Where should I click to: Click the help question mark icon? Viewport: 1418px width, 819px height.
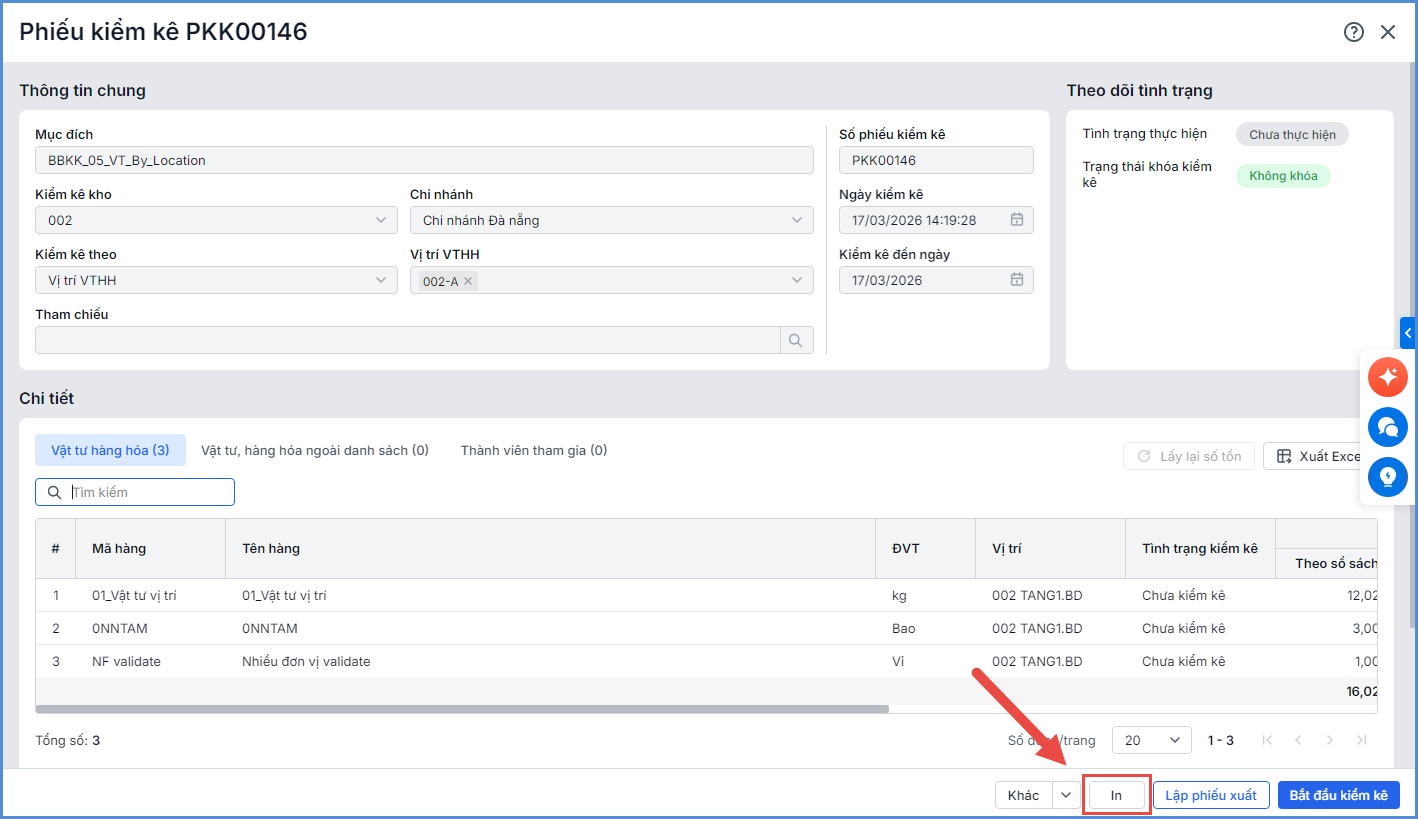click(x=1353, y=32)
